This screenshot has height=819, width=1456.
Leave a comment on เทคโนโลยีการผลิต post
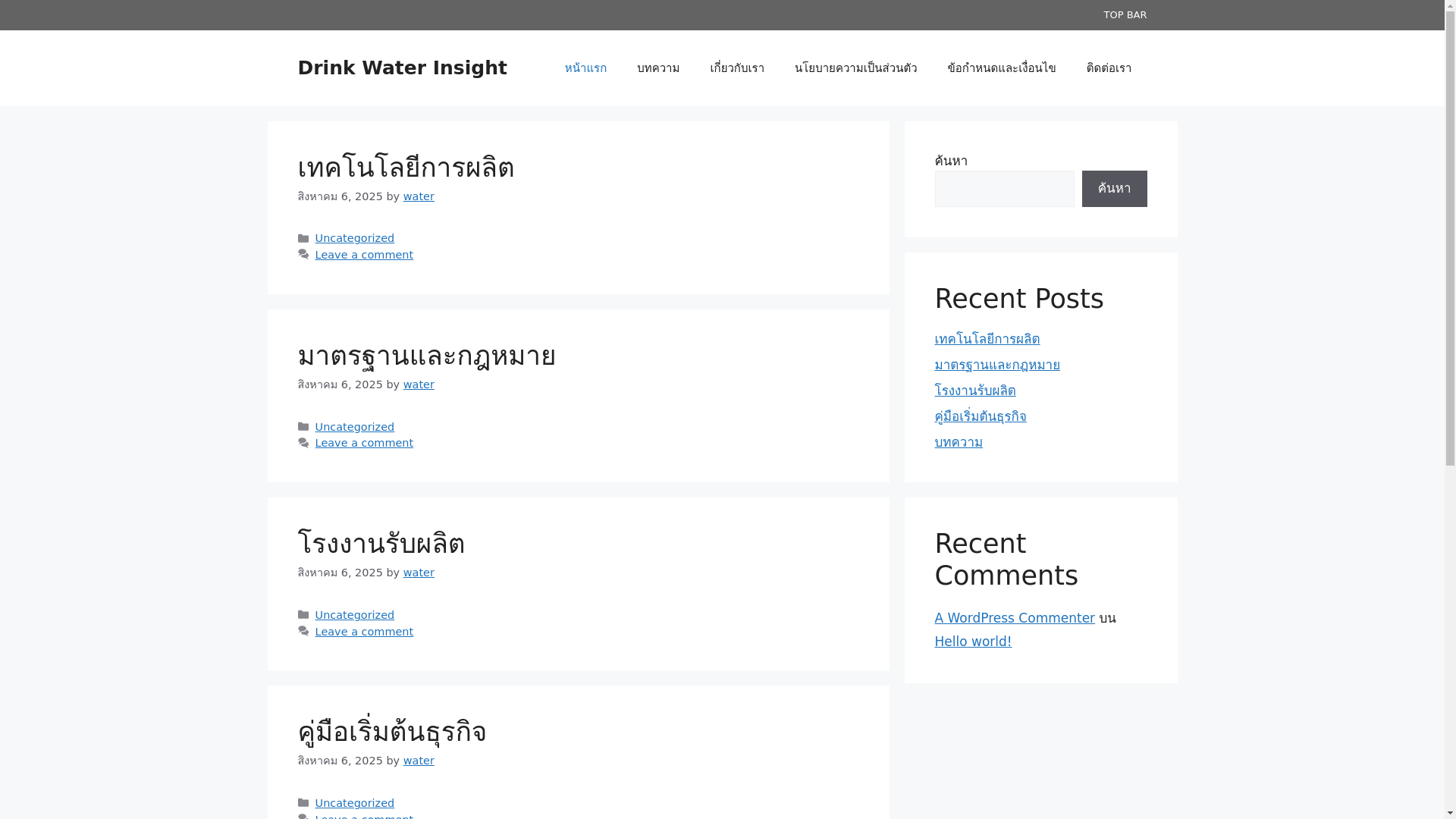[x=364, y=255]
